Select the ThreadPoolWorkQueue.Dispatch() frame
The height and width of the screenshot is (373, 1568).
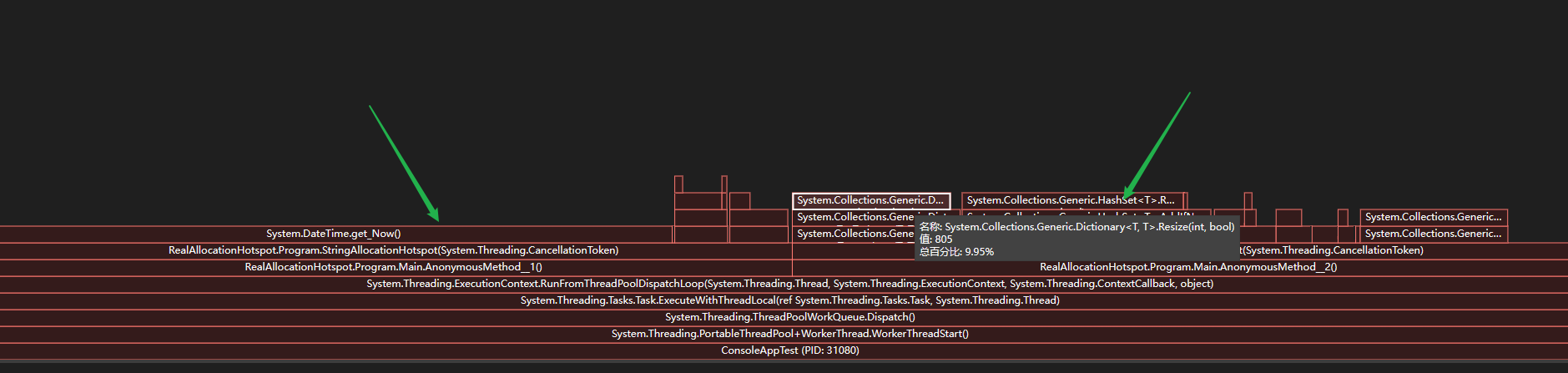tap(789, 317)
